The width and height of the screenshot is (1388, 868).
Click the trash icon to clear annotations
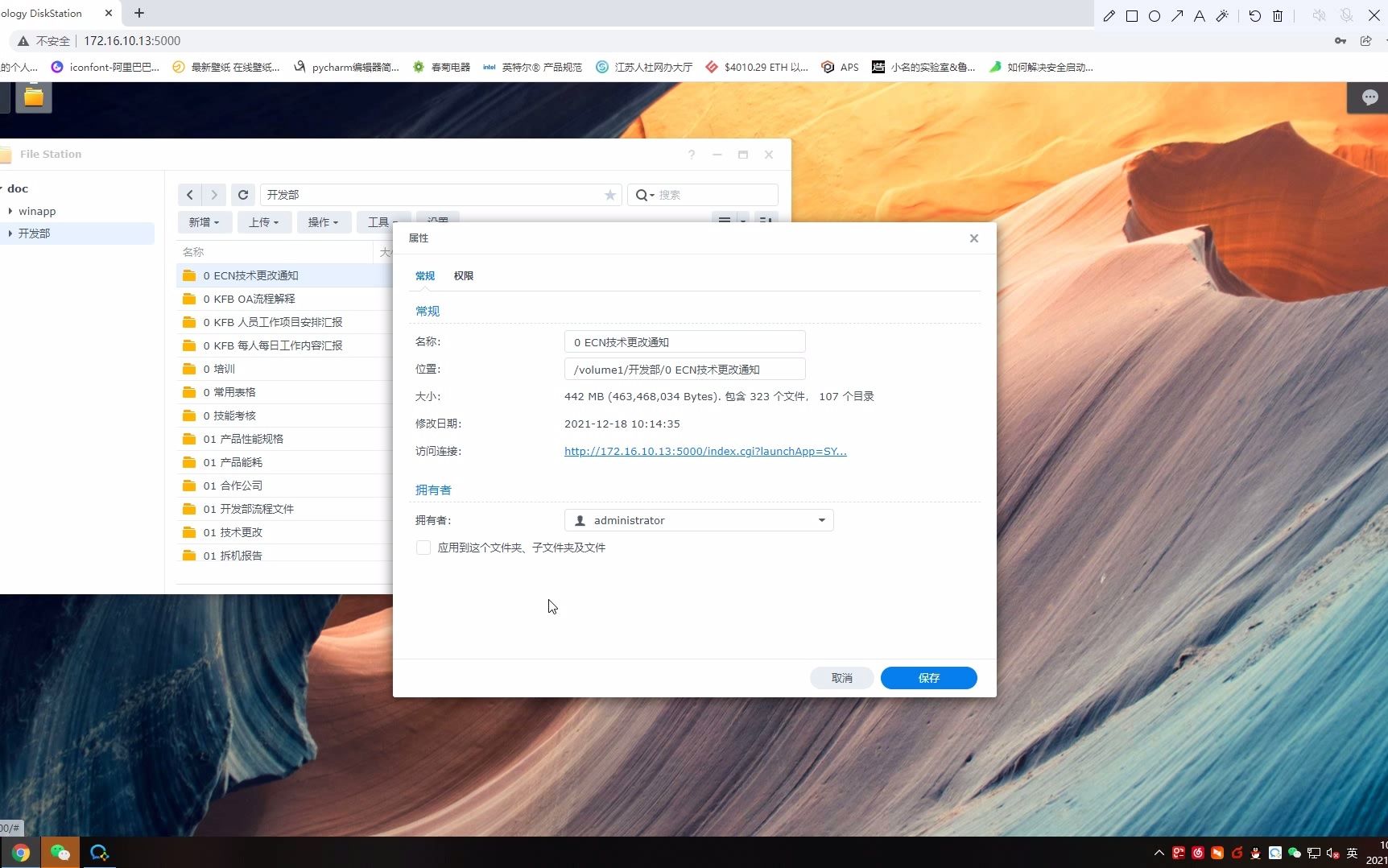[1278, 16]
